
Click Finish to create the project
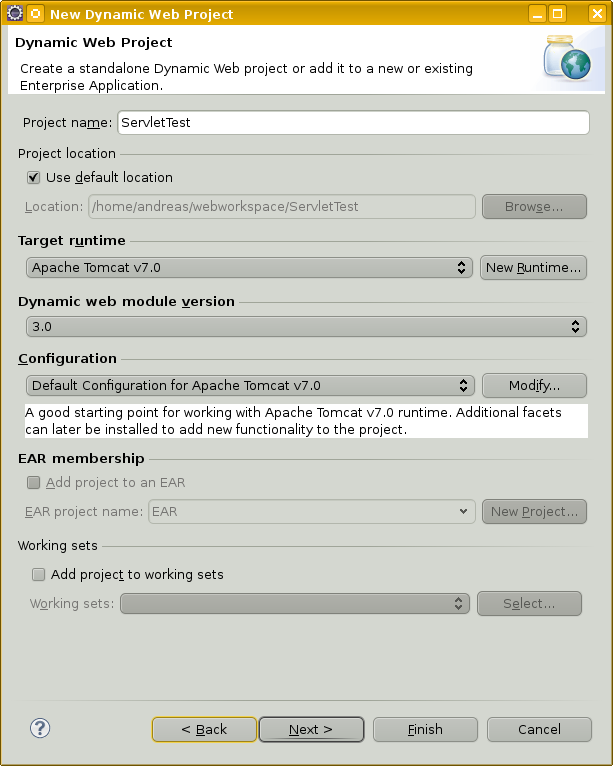pos(425,729)
